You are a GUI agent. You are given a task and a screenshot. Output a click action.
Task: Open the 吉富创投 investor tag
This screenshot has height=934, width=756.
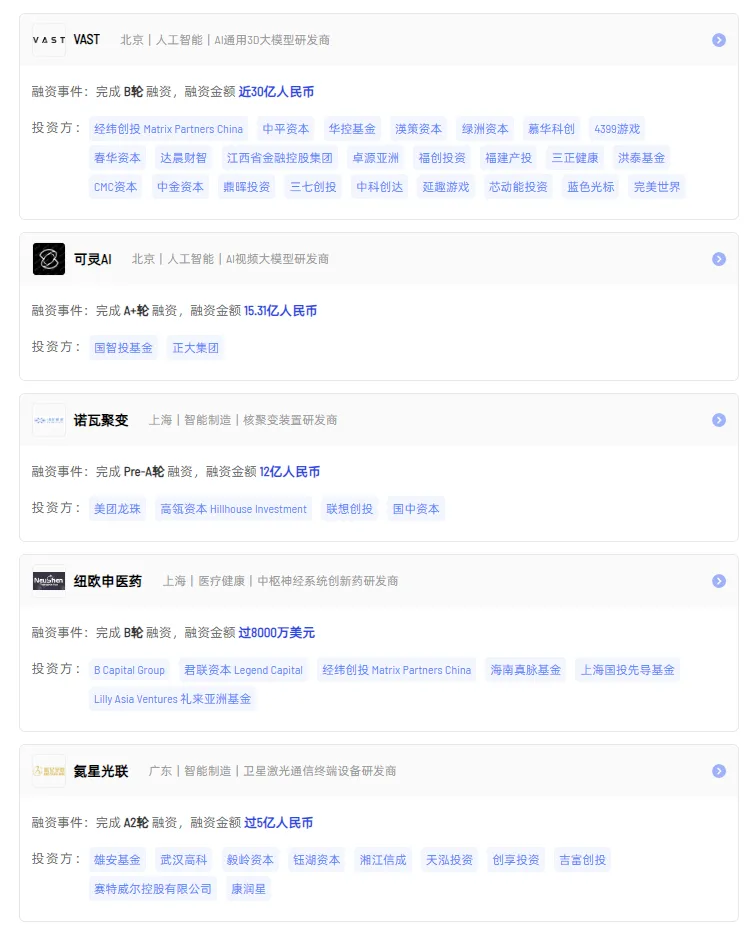582,860
